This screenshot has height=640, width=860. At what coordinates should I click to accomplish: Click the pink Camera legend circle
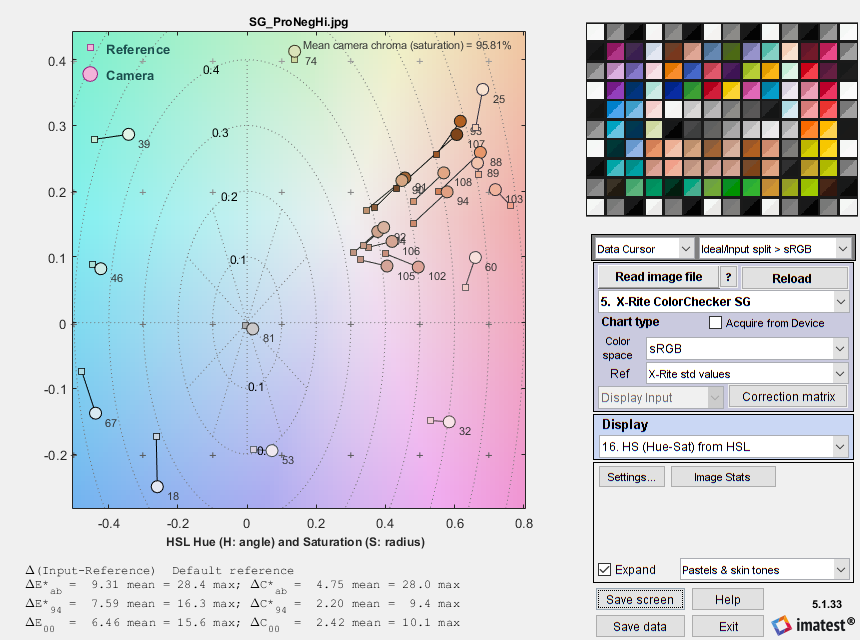click(x=90, y=75)
